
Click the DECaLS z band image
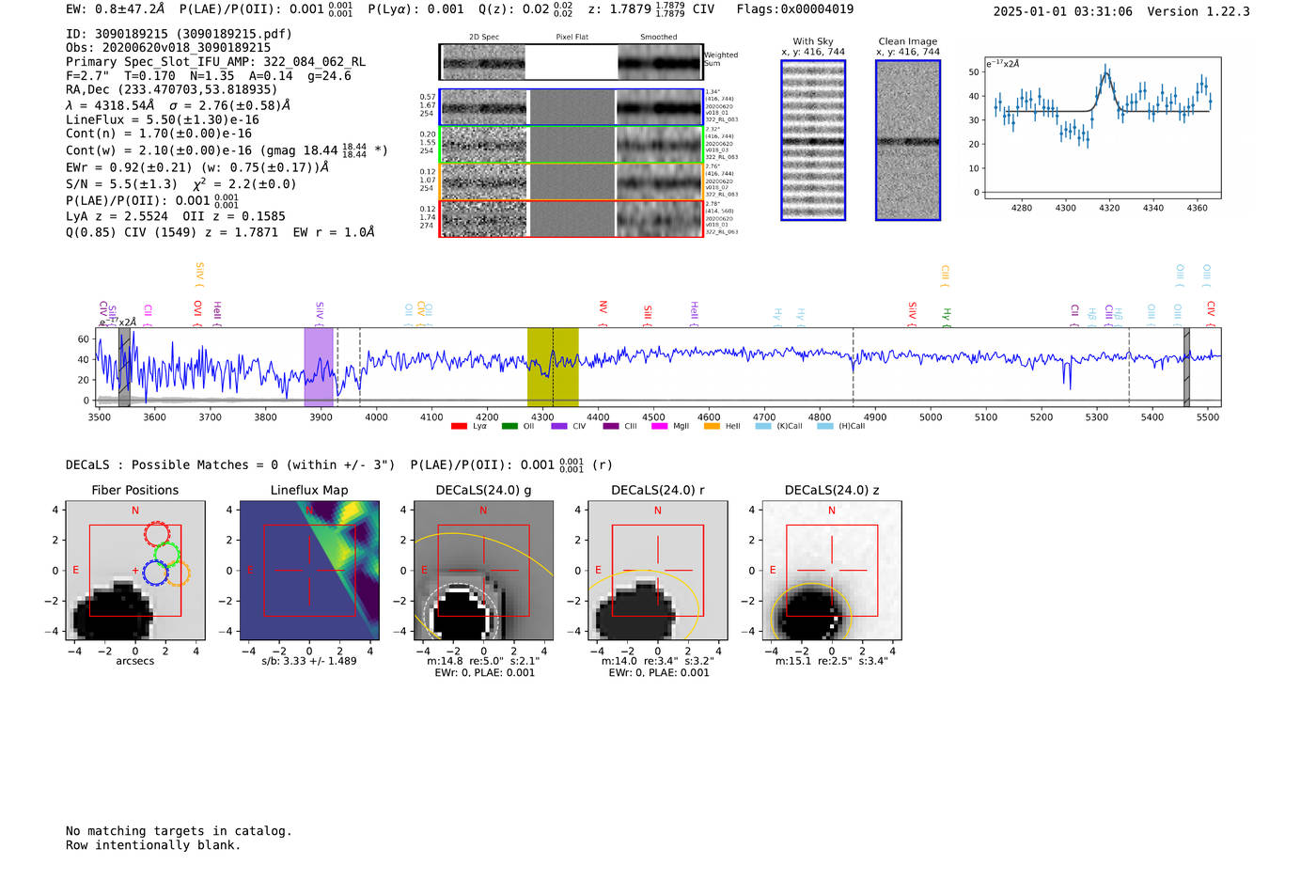[832, 571]
